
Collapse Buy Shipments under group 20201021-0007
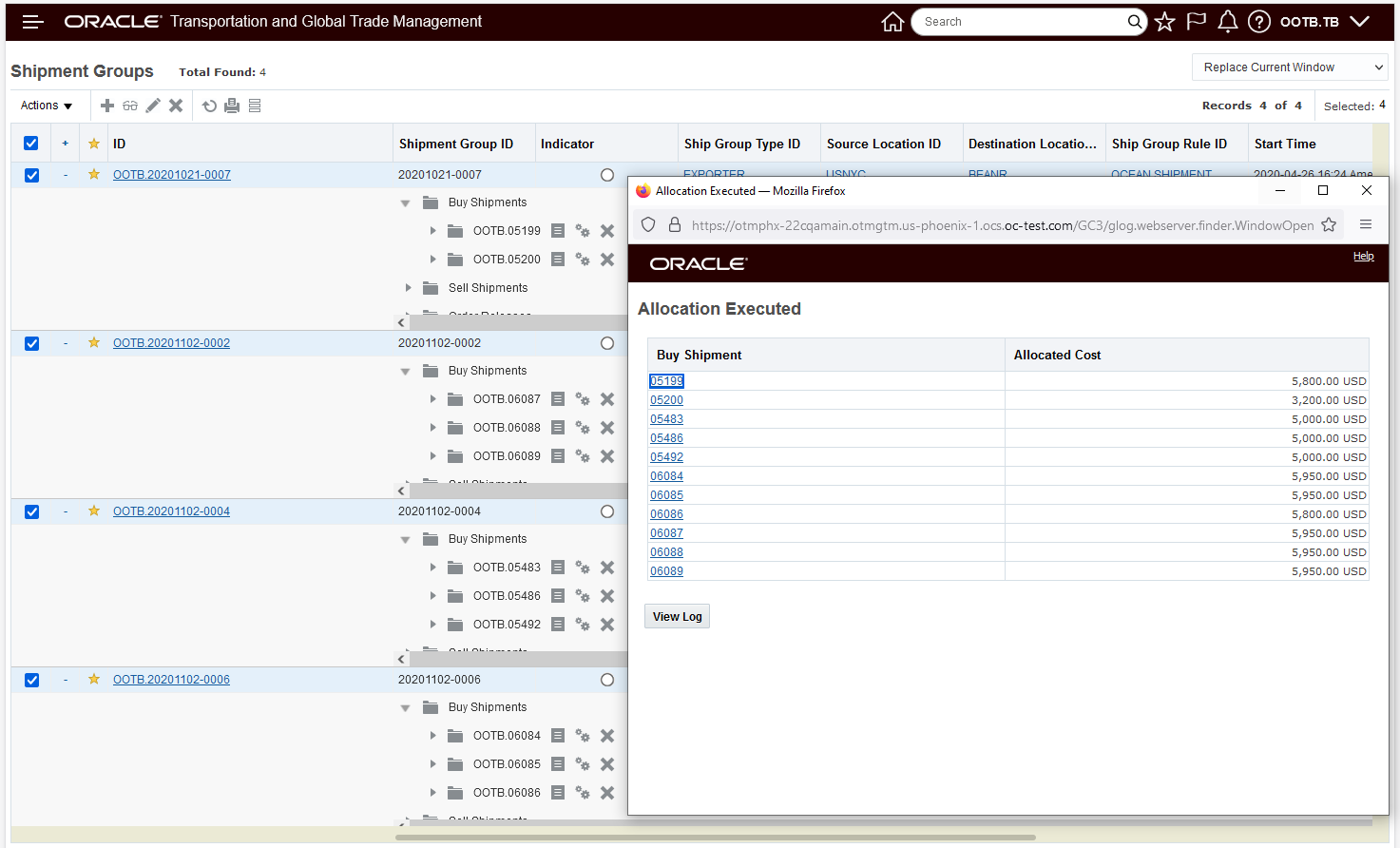click(x=406, y=203)
